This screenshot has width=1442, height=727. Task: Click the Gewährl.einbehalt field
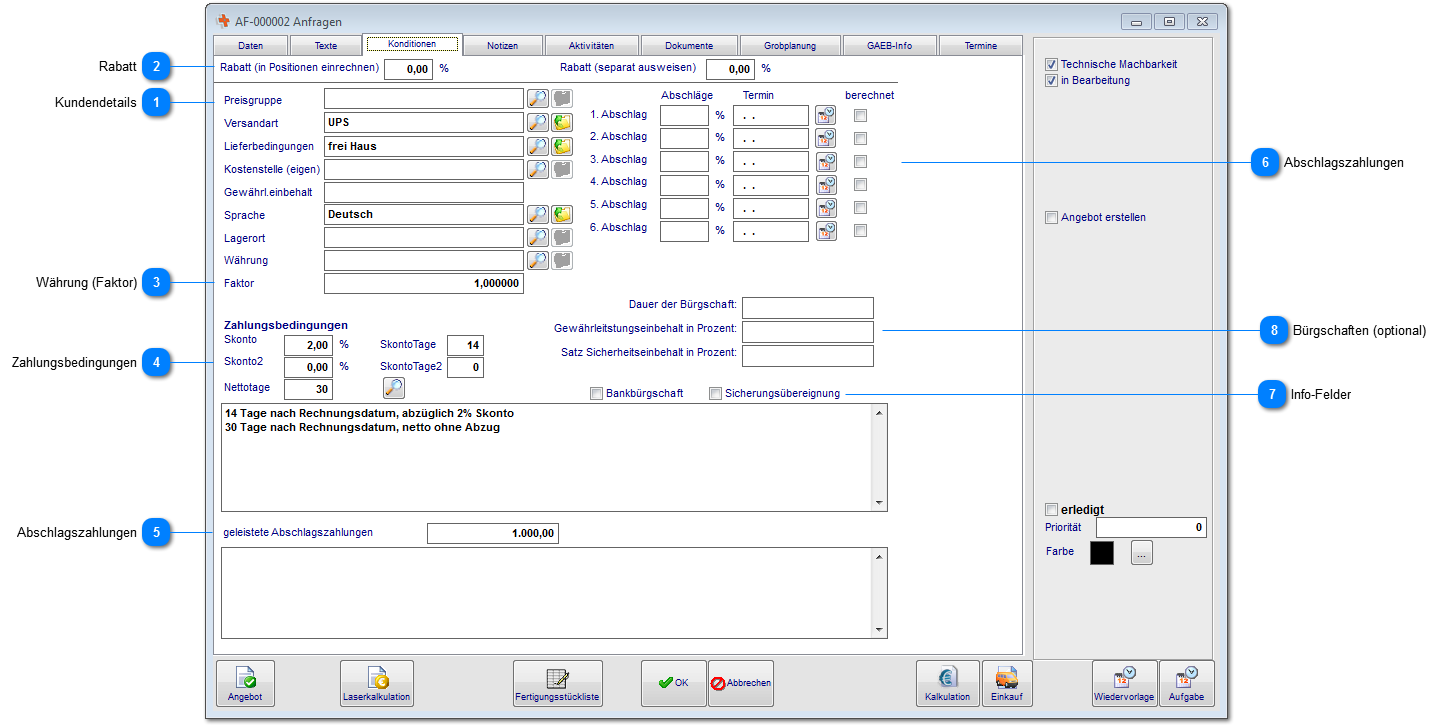(424, 192)
